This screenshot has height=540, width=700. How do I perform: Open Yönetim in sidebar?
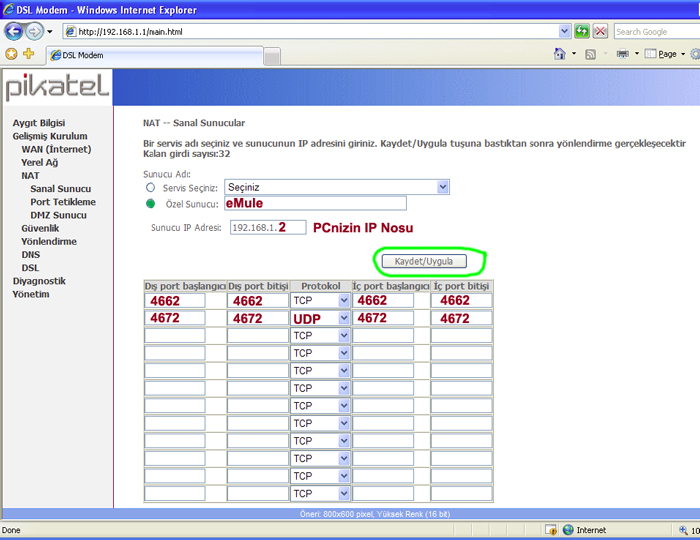(31, 294)
